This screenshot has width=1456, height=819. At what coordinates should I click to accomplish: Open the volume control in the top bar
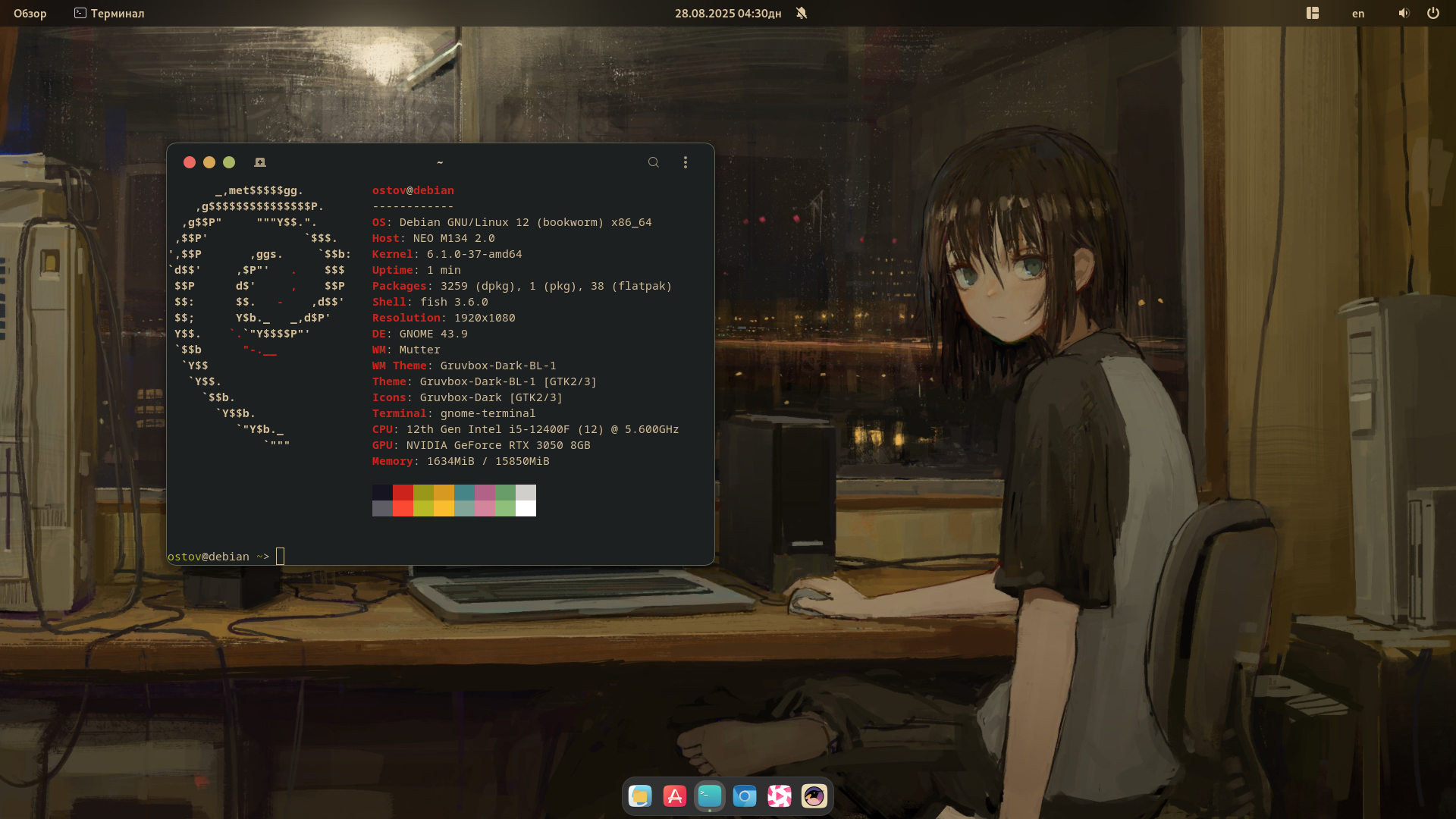(1404, 13)
